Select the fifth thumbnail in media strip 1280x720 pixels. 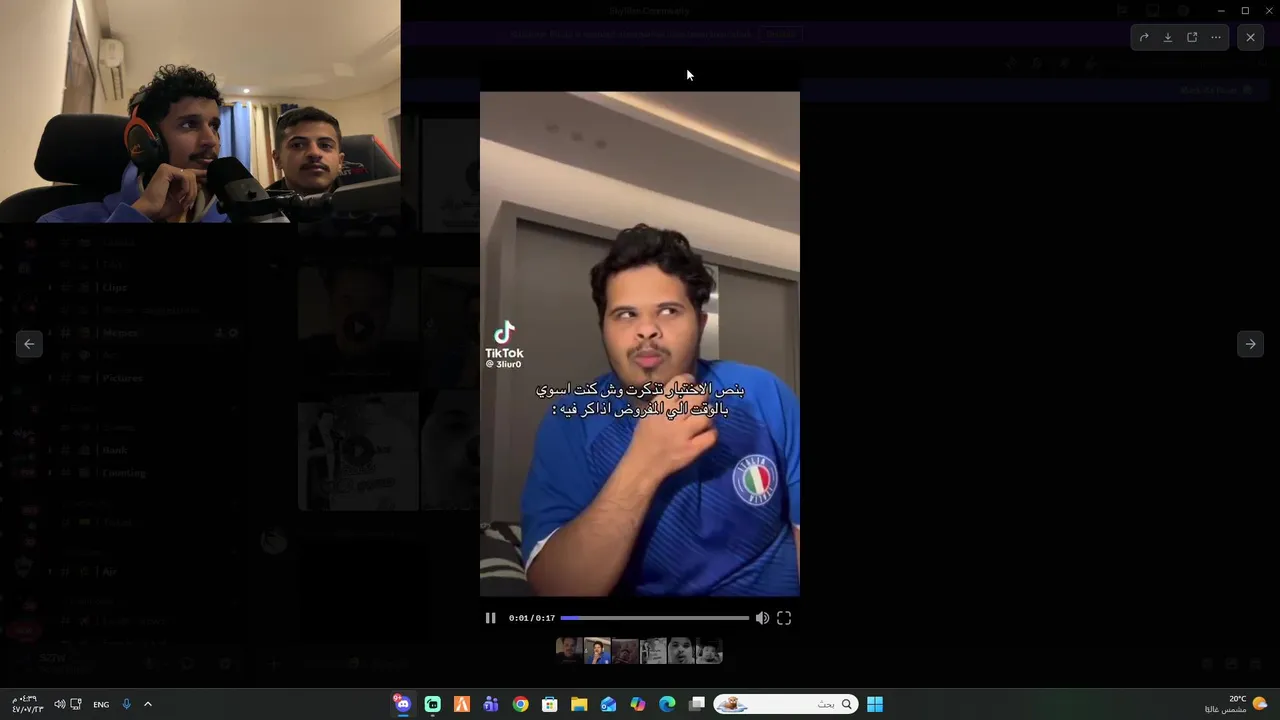[681, 651]
